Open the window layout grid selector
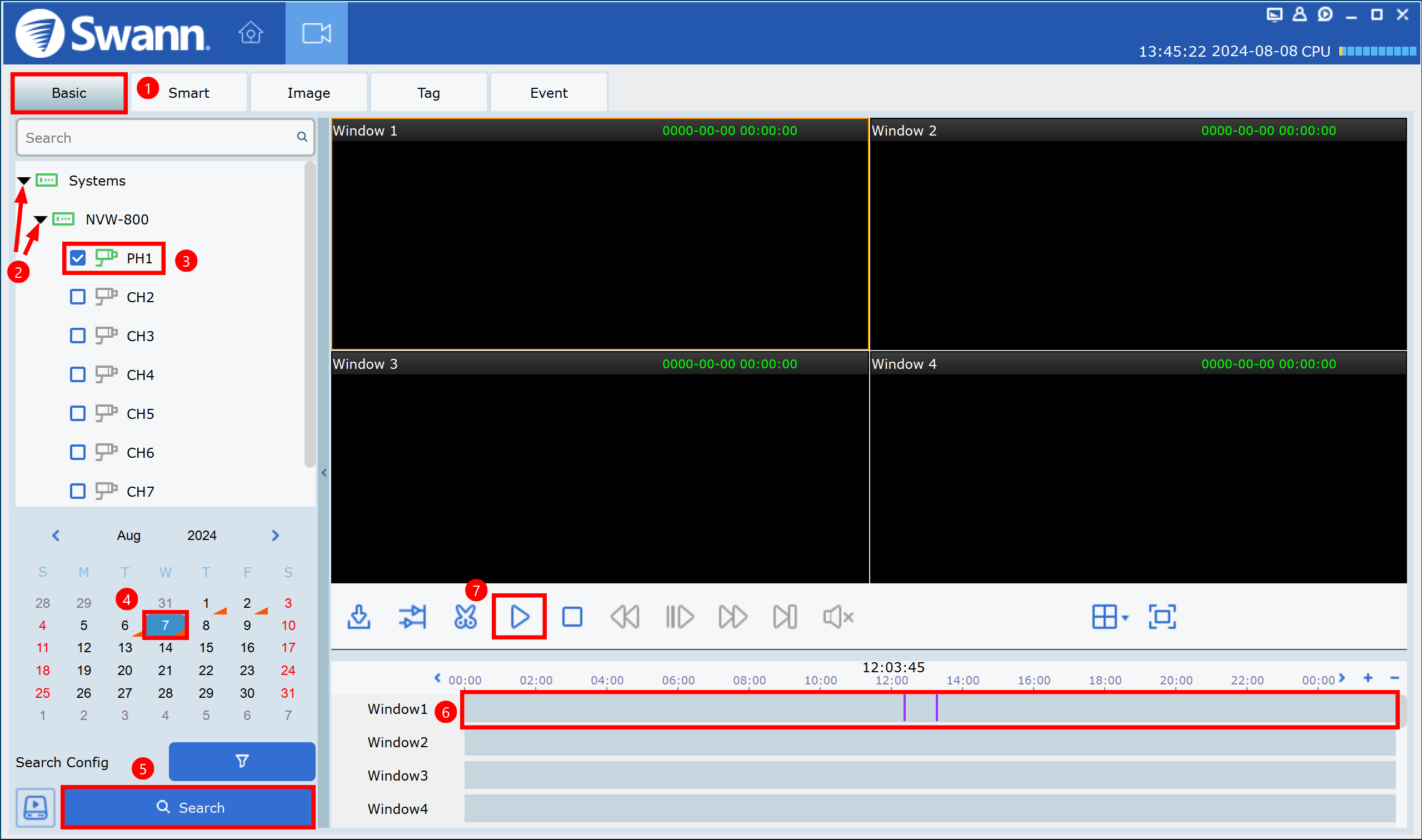1422x840 pixels. coord(1110,617)
